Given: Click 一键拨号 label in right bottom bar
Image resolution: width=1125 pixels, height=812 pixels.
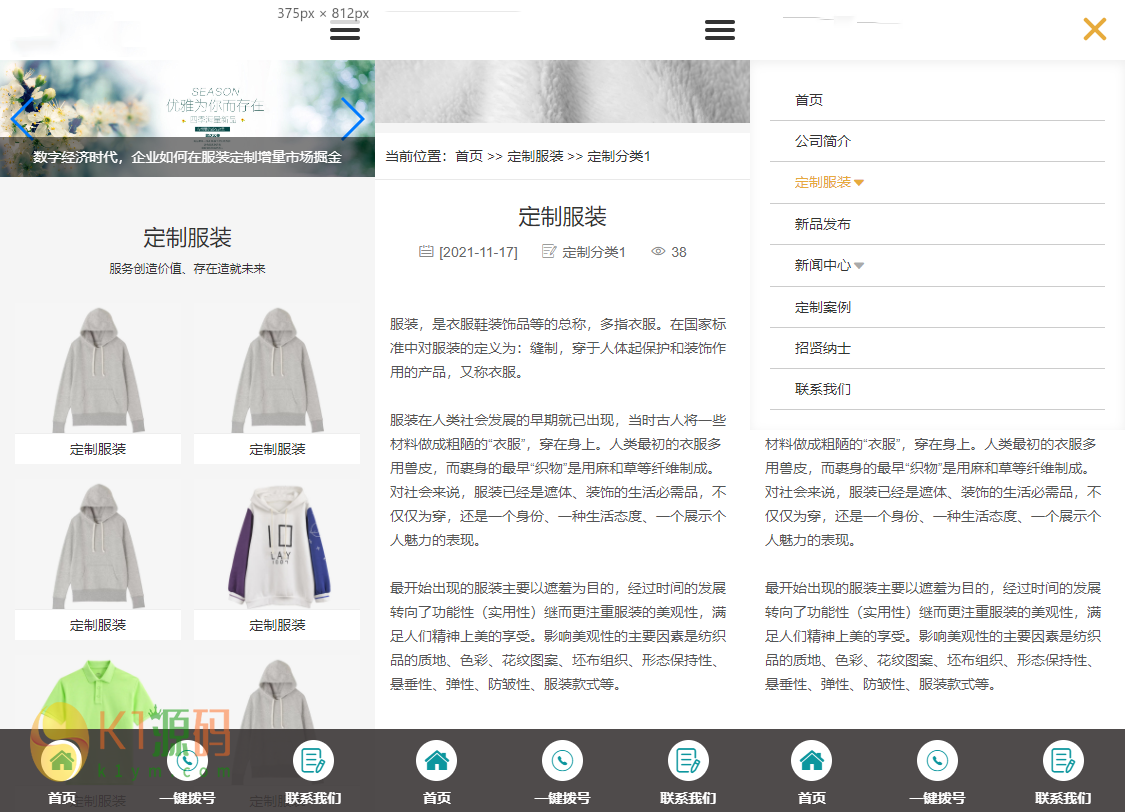Looking at the screenshot, I should click(938, 798).
